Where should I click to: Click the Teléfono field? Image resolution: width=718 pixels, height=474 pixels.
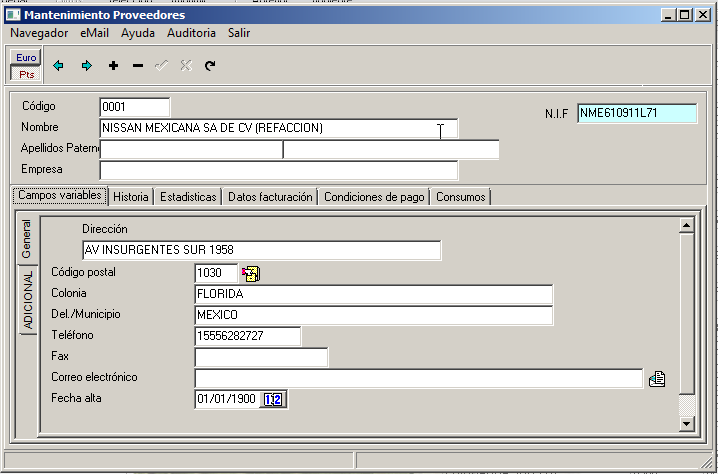click(248, 336)
